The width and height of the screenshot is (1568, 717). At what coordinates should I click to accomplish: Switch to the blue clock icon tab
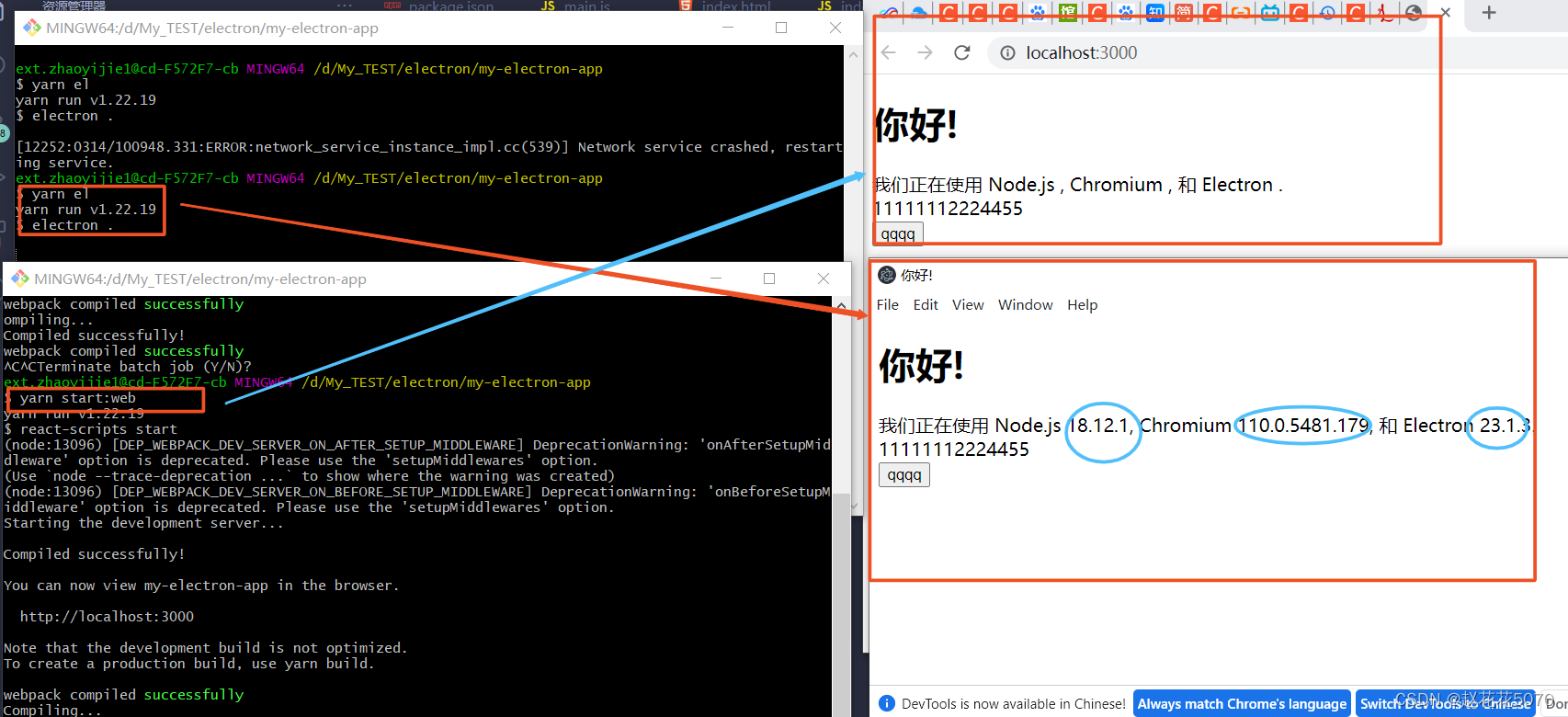click(x=1328, y=13)
